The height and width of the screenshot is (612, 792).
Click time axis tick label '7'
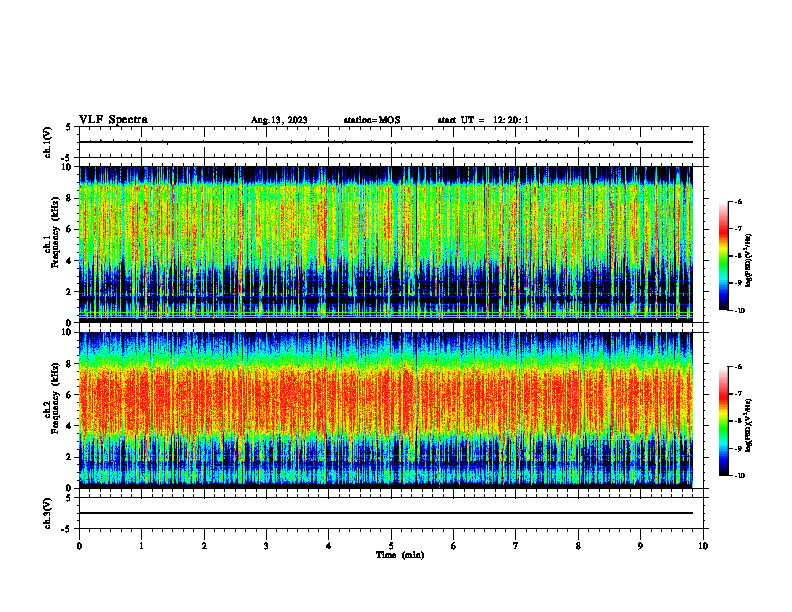516,546
